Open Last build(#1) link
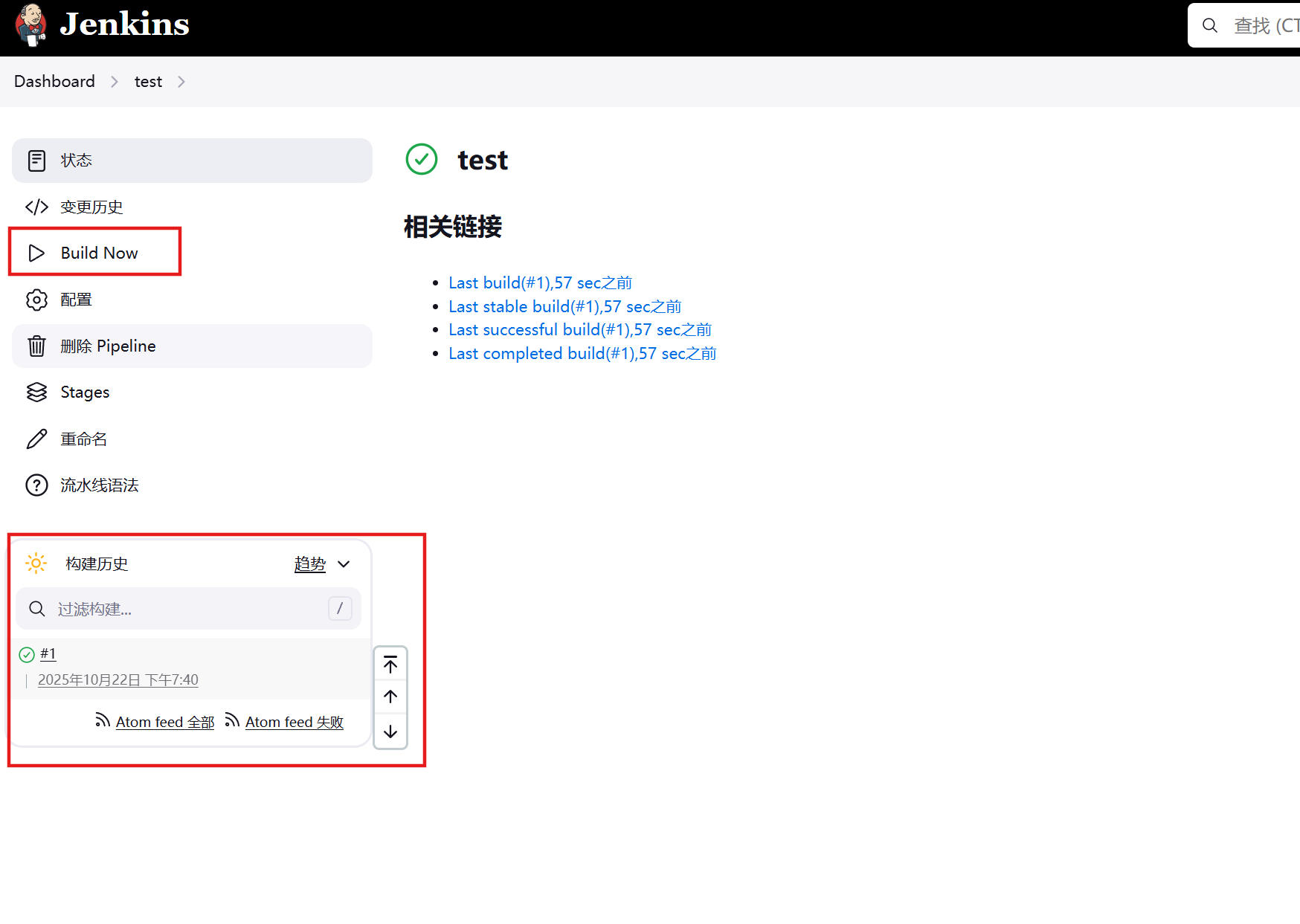This screenshot has height=924, width=1300. 540,282
